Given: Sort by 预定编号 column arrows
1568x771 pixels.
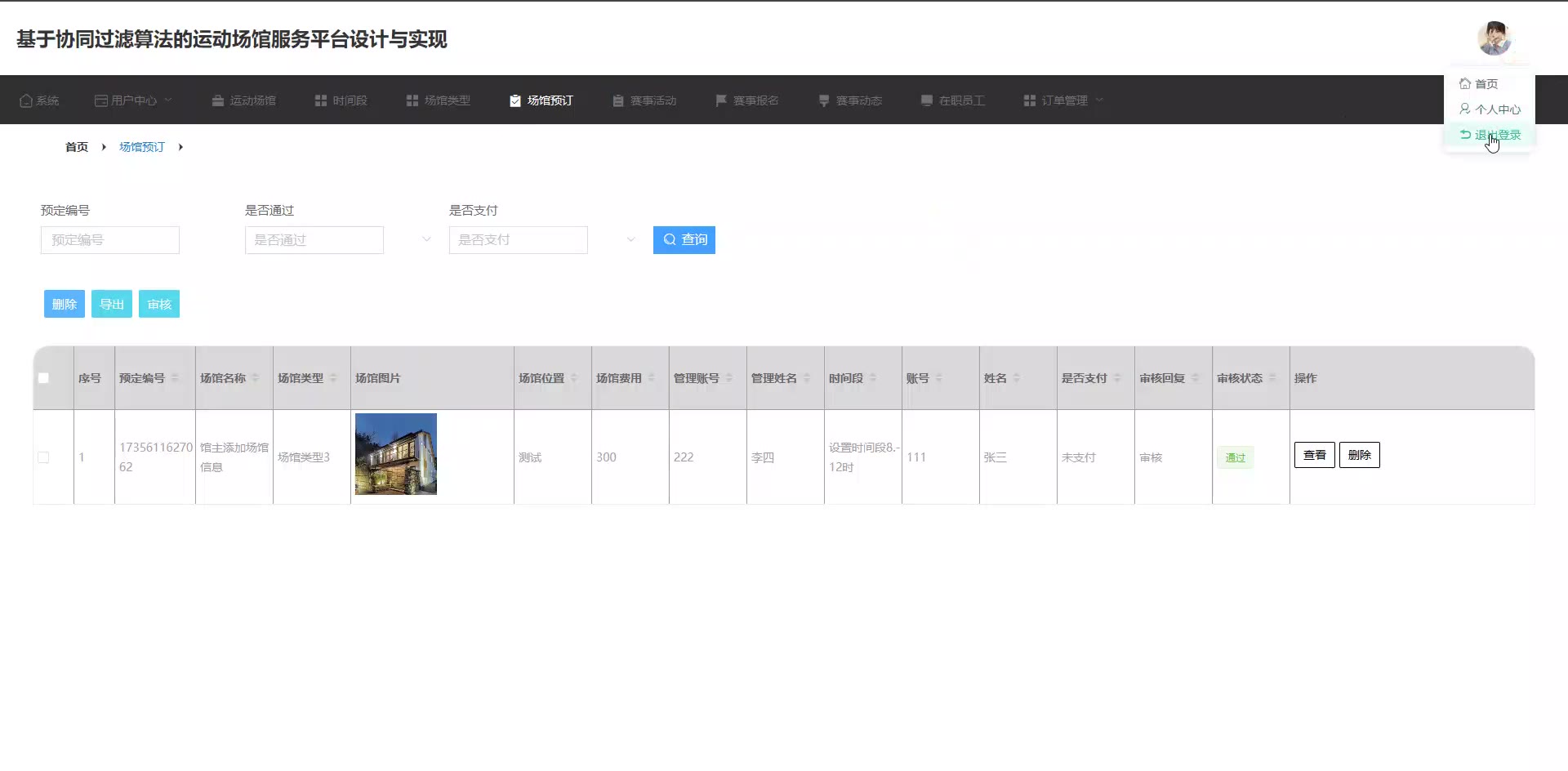Looking at the screenshot, I should pyautogui.click(x=175, y=378).
